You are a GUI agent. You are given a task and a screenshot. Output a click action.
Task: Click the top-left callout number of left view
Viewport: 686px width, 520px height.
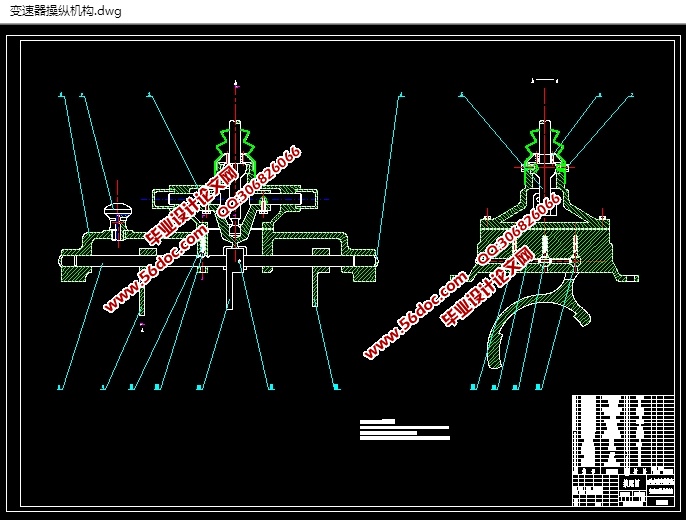tap(62, 96)
